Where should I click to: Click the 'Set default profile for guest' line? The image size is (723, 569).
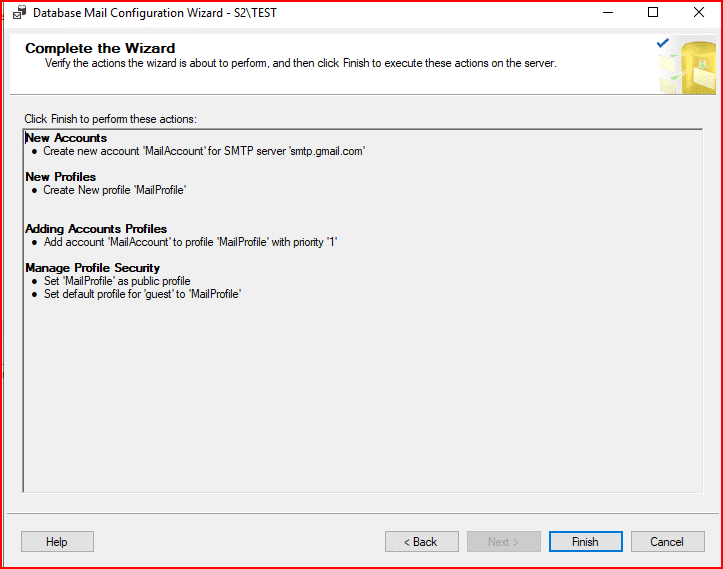pos(143,294)
